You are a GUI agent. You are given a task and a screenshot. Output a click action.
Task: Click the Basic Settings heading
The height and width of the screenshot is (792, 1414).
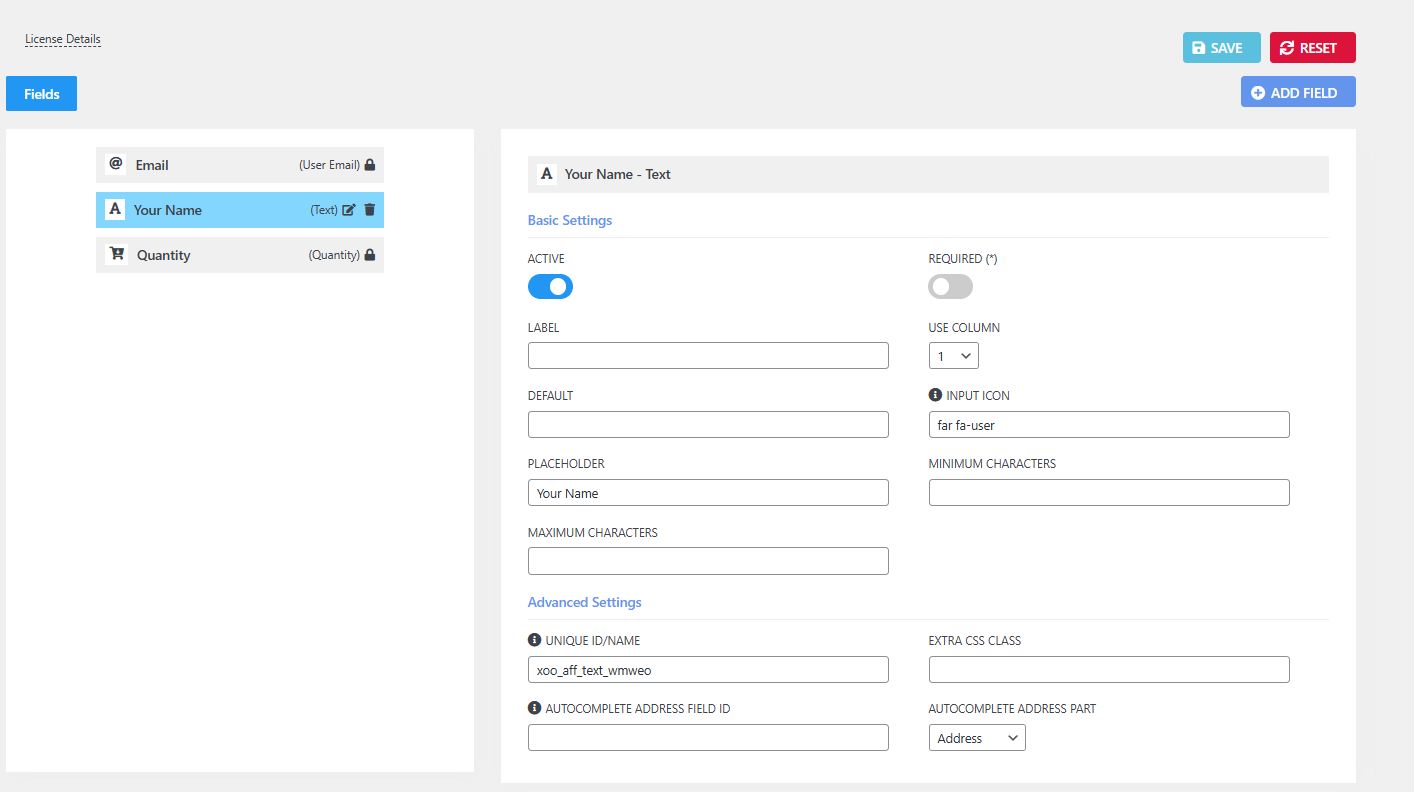click(x=570, y=220)
